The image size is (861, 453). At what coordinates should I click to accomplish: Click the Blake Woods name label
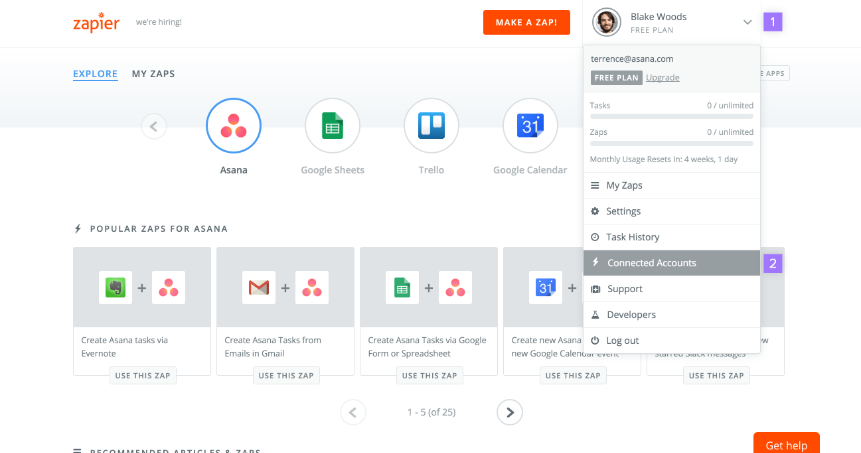658,16
